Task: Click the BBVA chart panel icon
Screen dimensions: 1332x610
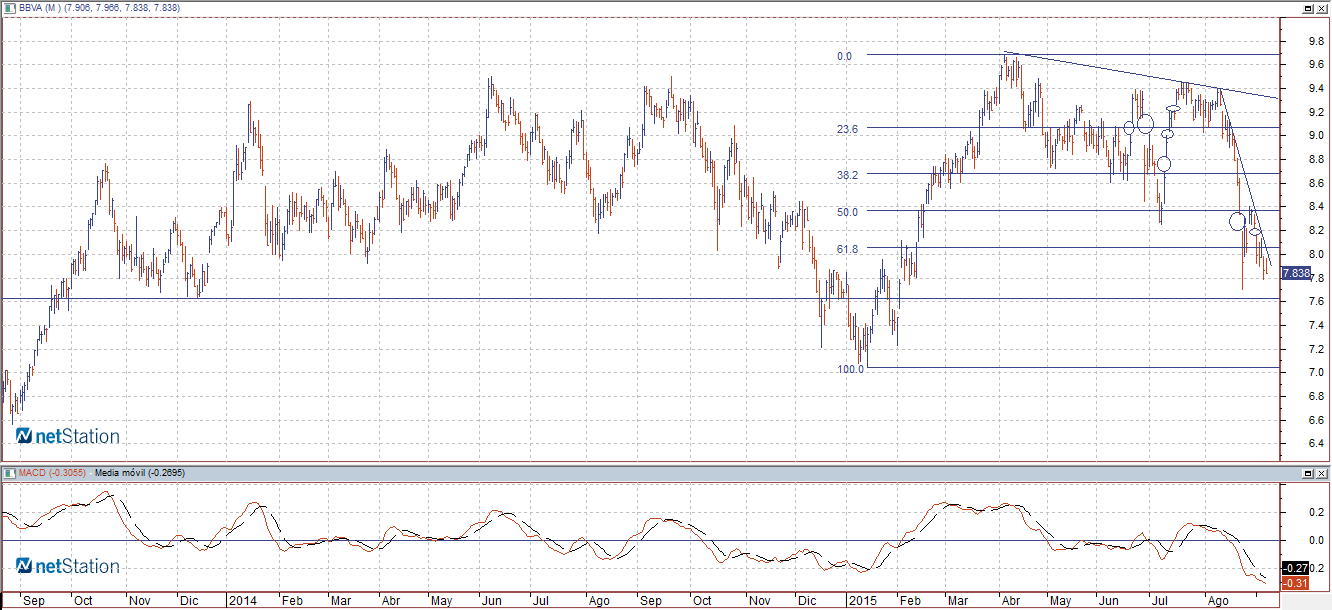Action: coord(9,8)
